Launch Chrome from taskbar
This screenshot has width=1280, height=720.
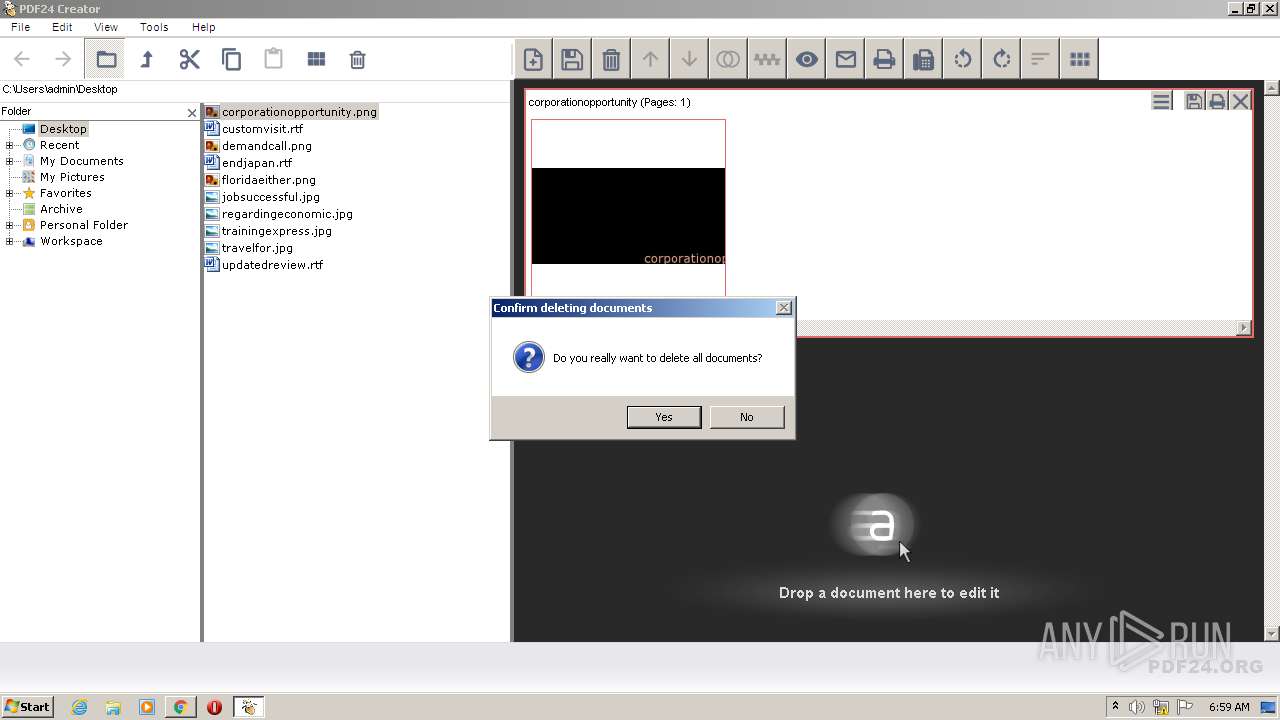click(x=180, y=707)
